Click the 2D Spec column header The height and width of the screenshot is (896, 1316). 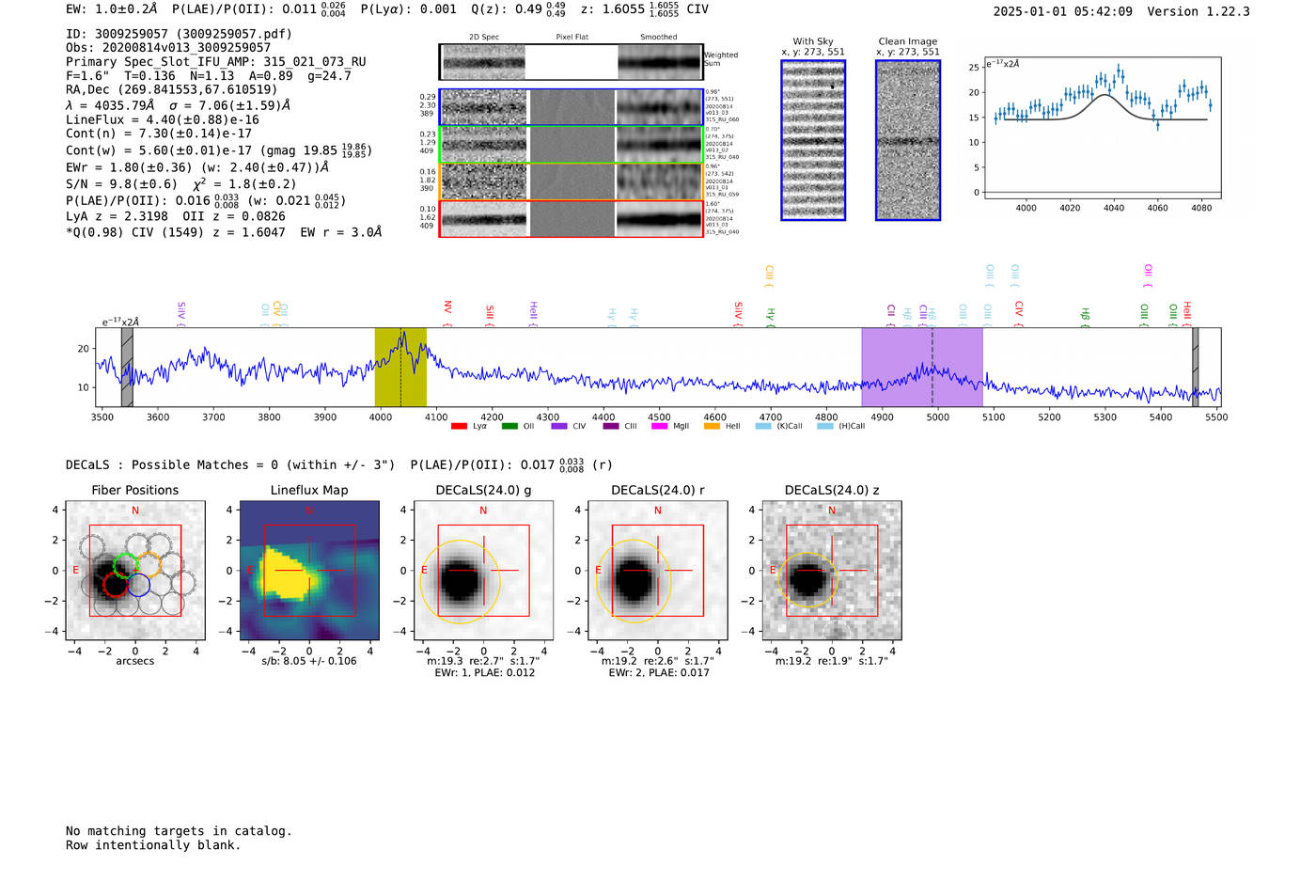484,38
